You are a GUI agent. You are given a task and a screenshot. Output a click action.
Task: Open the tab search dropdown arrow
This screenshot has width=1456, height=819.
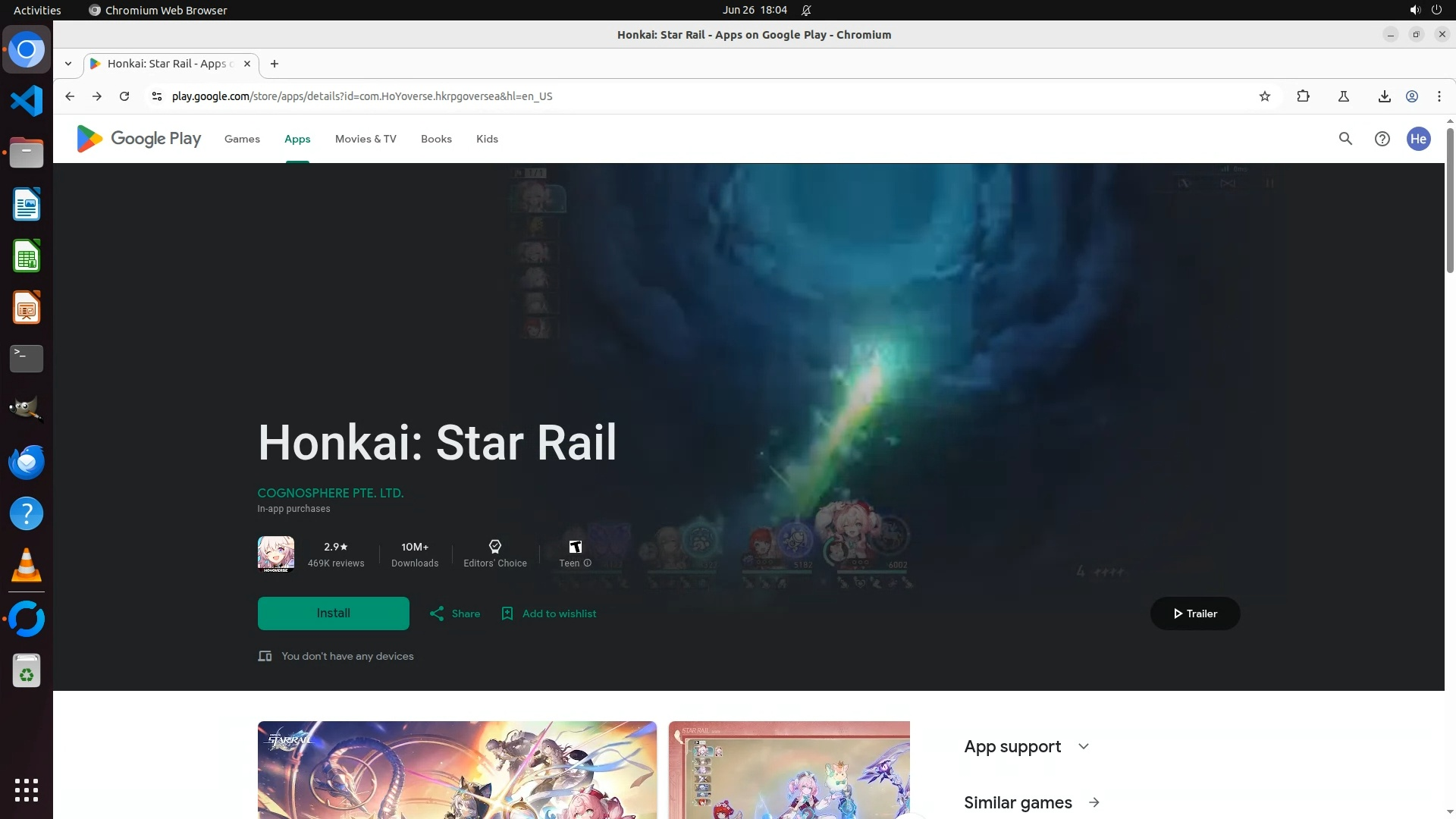(68, 64)
